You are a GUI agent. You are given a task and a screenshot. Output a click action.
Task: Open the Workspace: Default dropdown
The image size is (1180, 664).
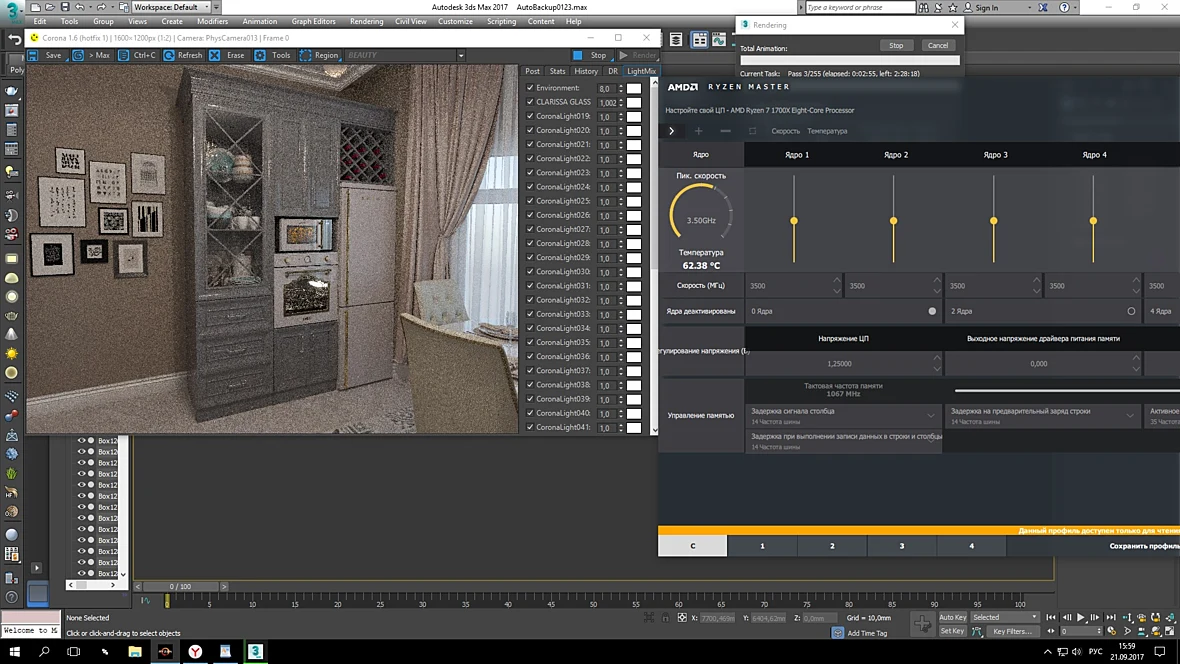coord(171,7)
